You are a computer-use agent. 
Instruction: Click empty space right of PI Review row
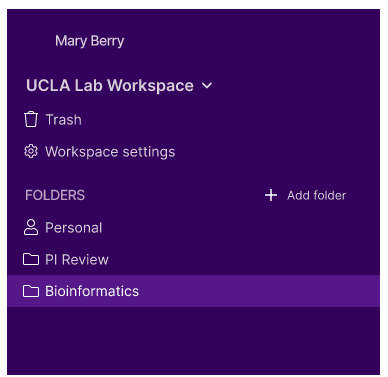tap(243, 260)
